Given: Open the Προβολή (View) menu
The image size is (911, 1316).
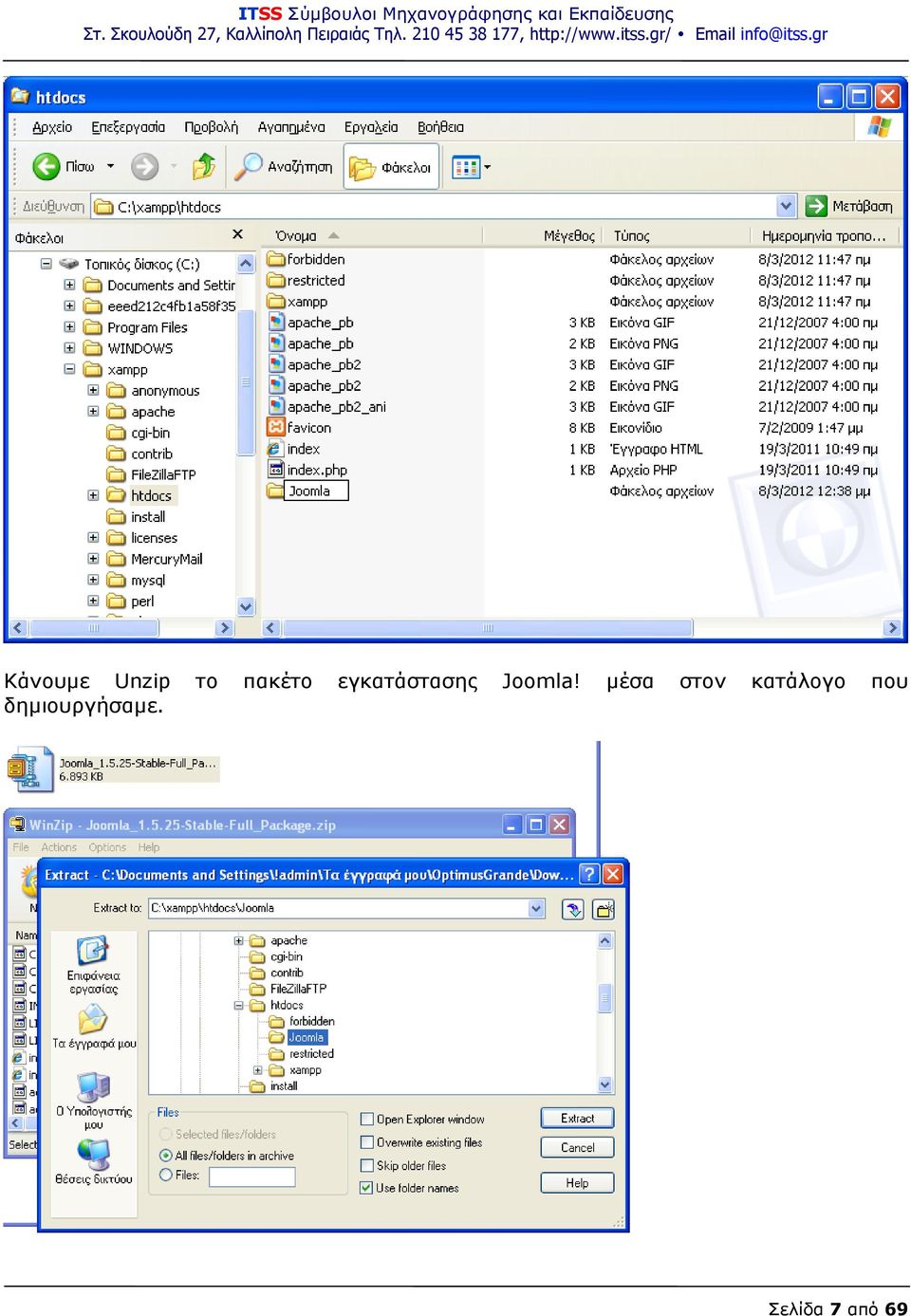Looking at the screenshot, I should (x=211, y=127).
